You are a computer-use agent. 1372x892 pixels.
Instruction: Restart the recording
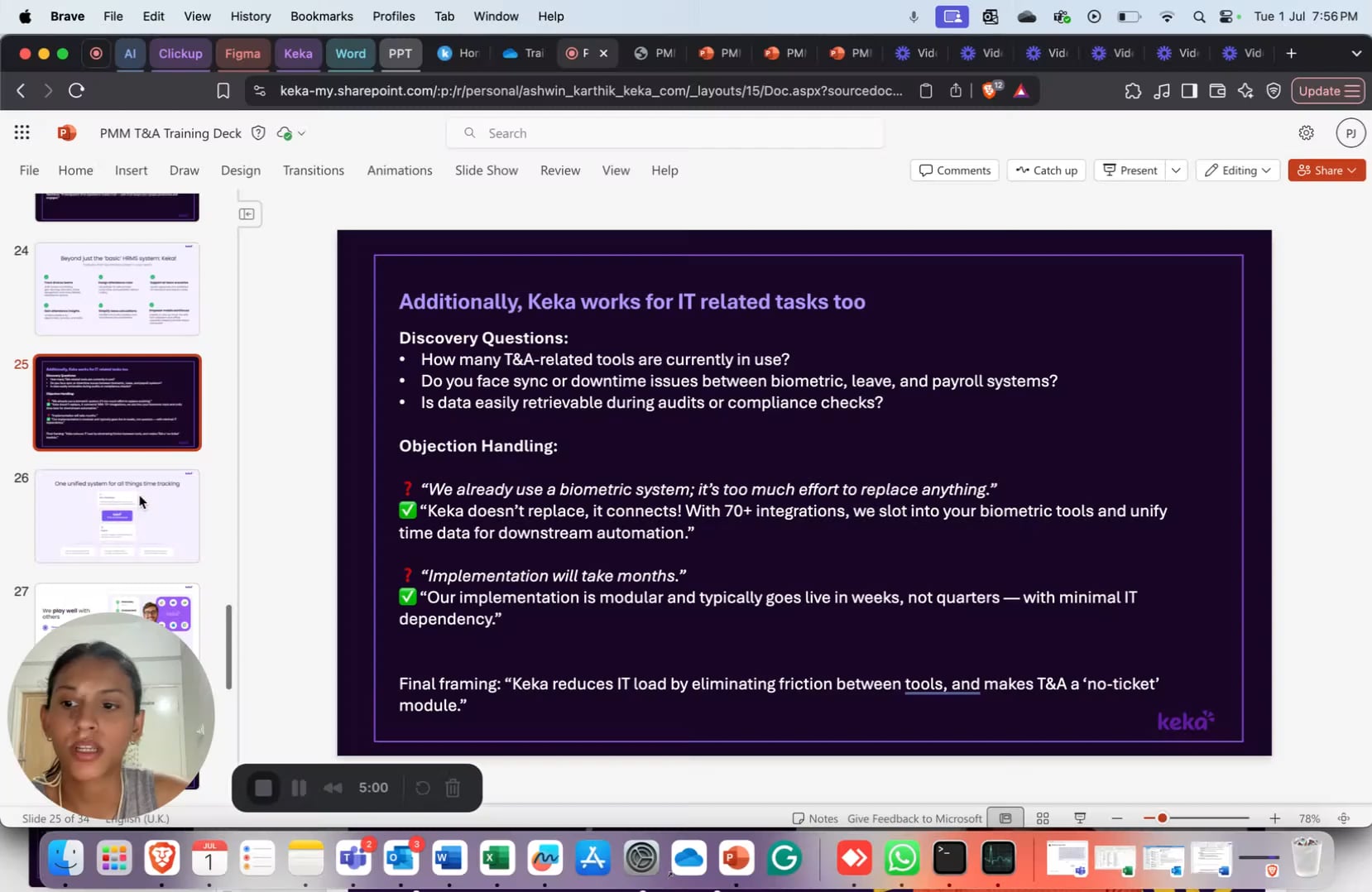point(422,788)
